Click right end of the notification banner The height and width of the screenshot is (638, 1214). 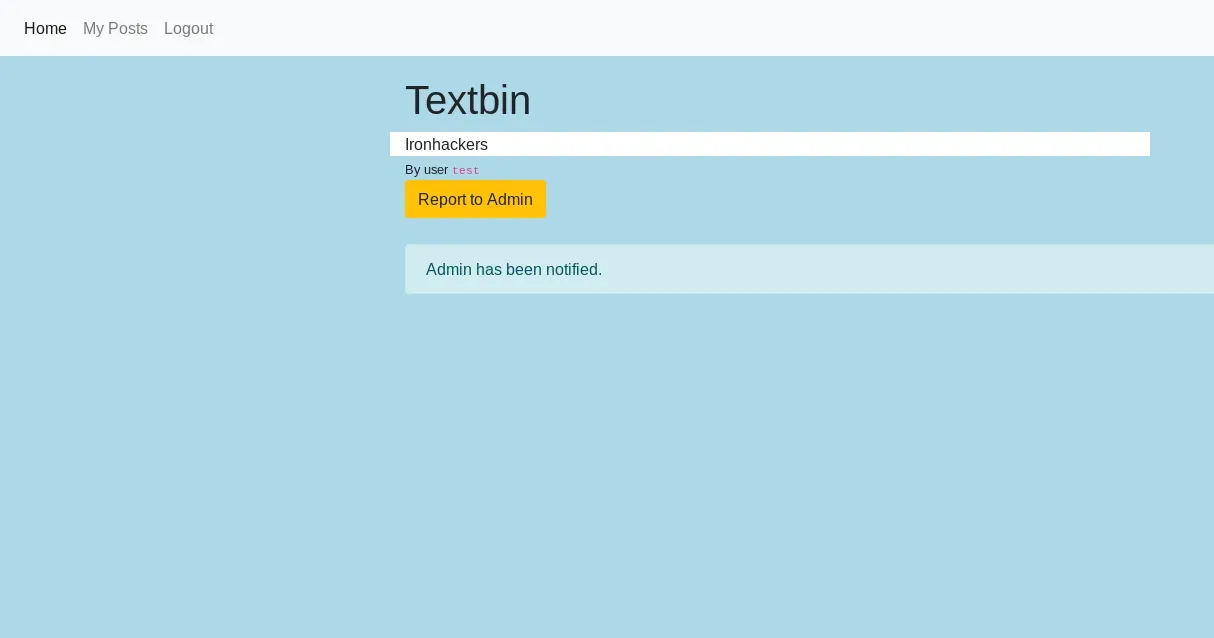[x=1180, y=269]
